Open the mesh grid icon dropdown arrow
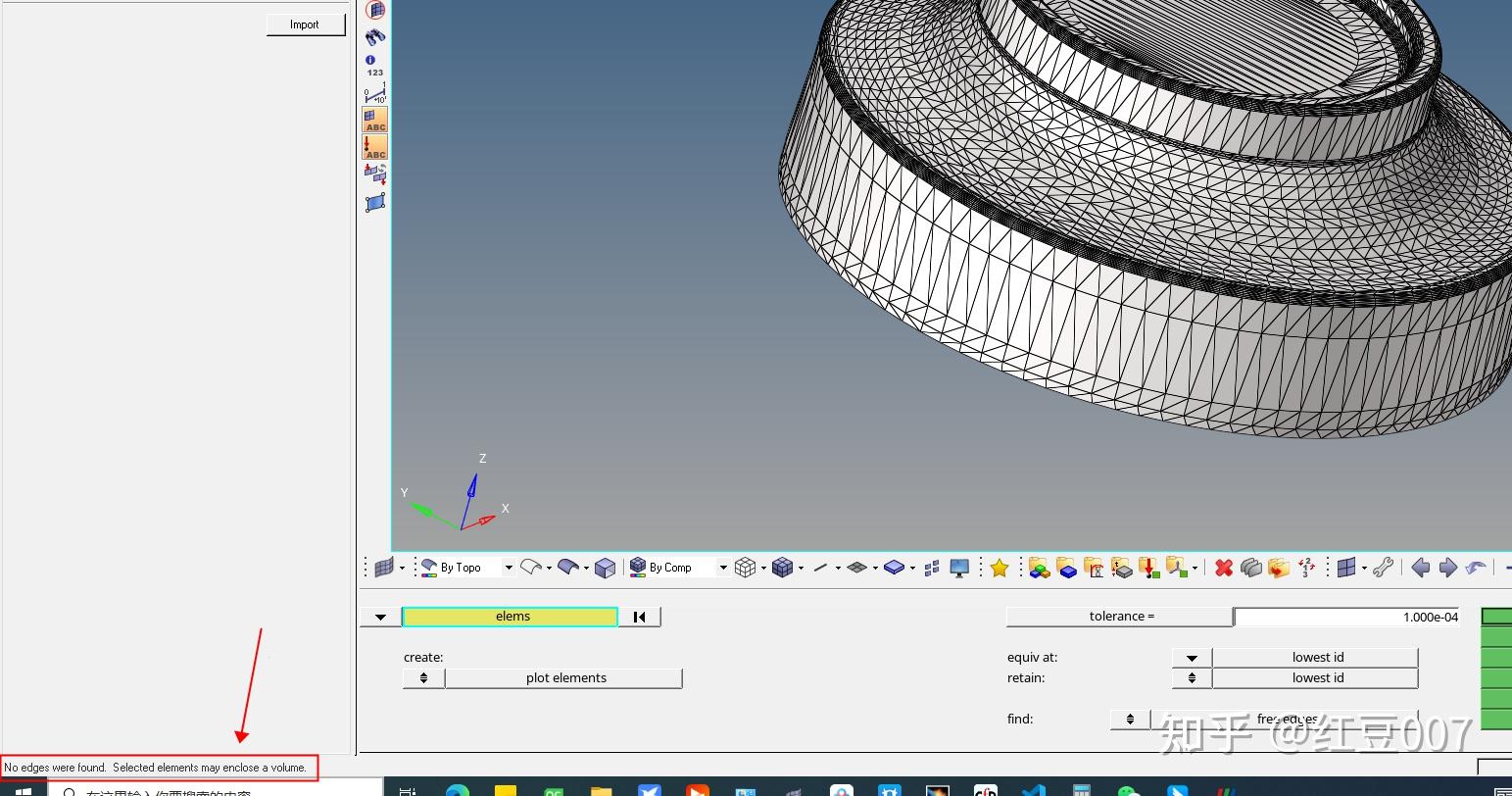 [402, 569]
